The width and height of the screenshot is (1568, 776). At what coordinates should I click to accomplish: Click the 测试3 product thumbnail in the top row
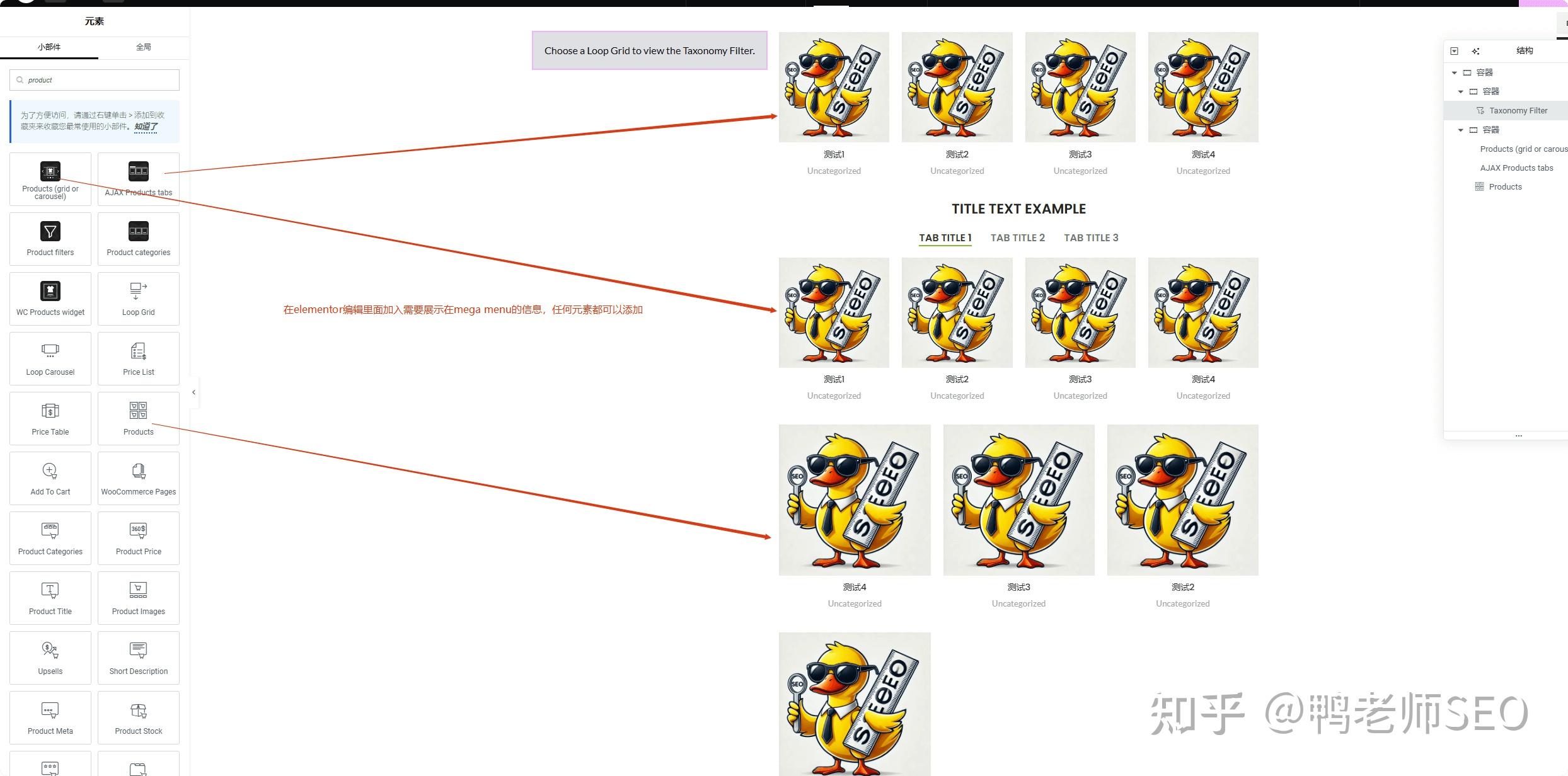(x=1080, y=88)
